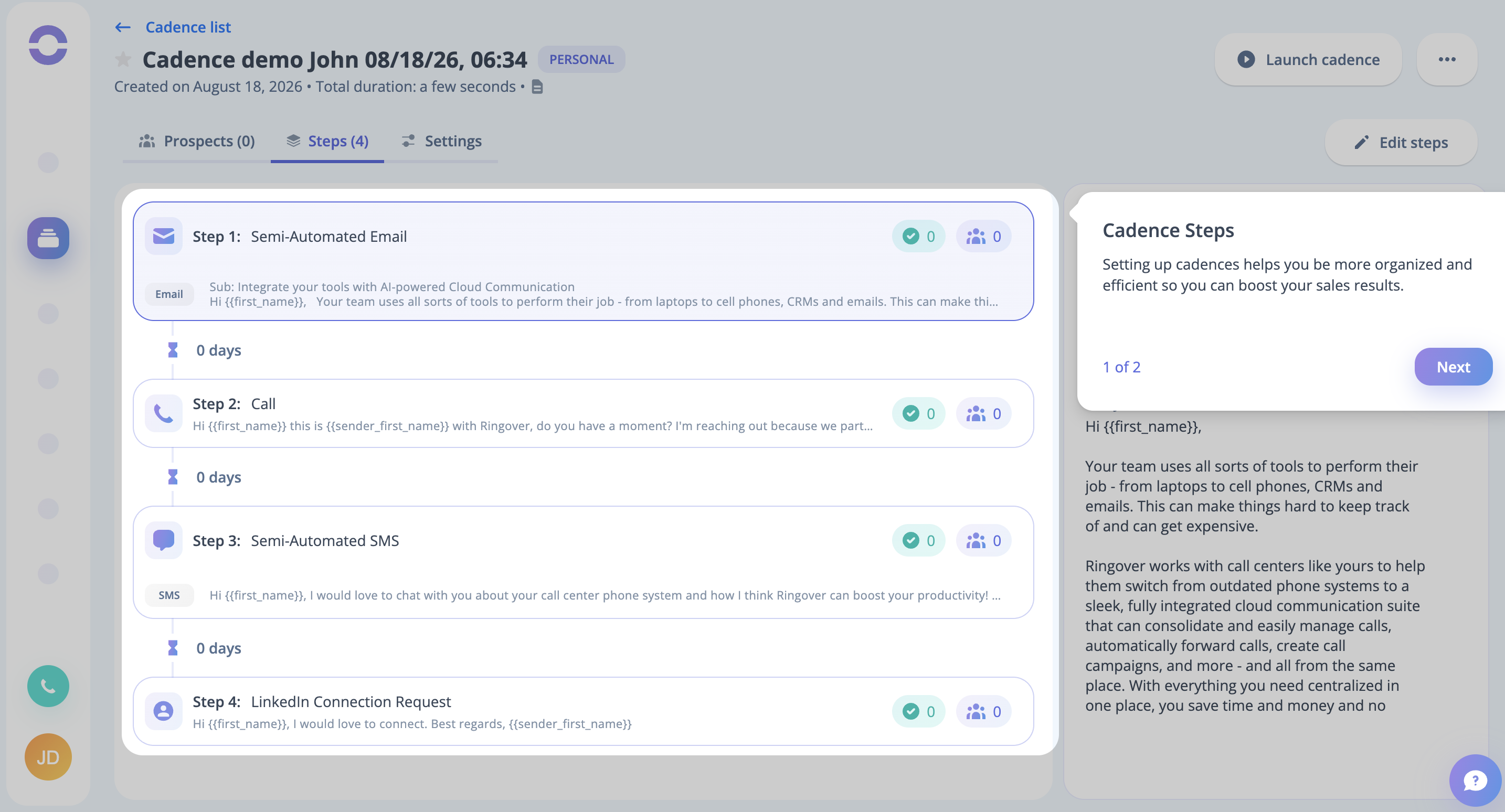Image resolution: width=1505 pixels, height=812 pixels.
Task: Open the three-dot more options menu
Action: tap(1447, 60)
